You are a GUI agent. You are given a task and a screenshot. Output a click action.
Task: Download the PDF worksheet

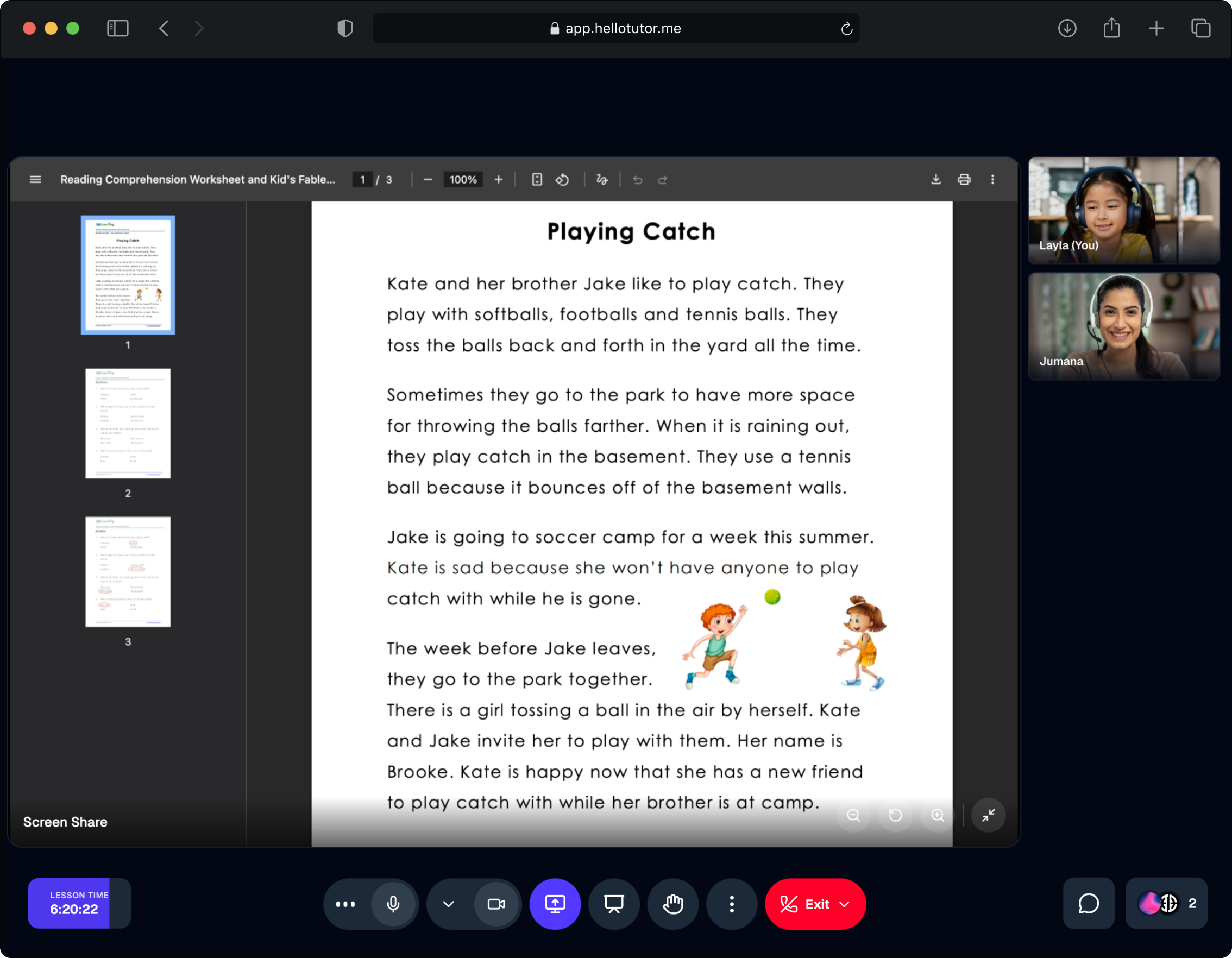pos(936,180)
